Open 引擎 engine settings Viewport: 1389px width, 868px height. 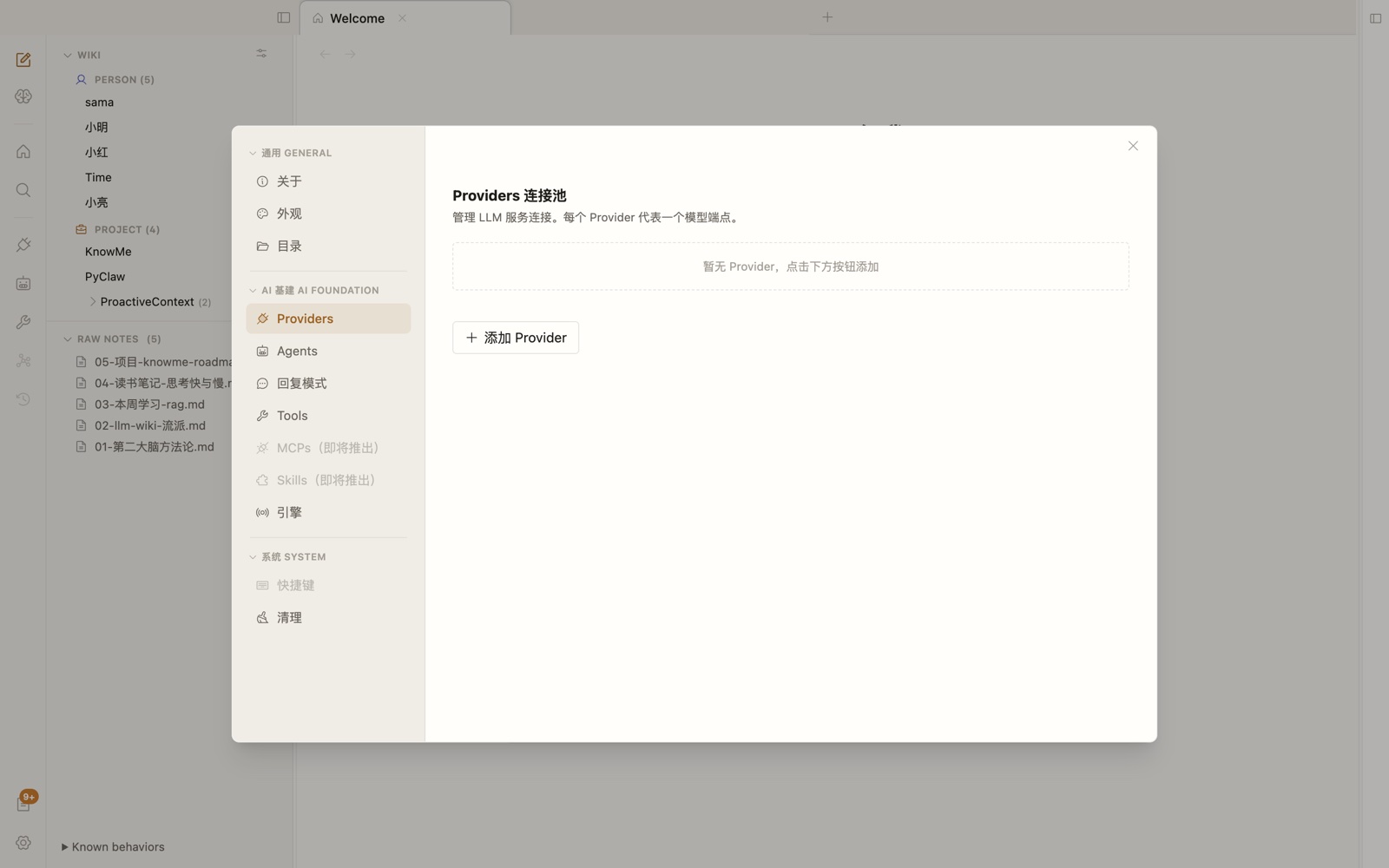(328, 513)
